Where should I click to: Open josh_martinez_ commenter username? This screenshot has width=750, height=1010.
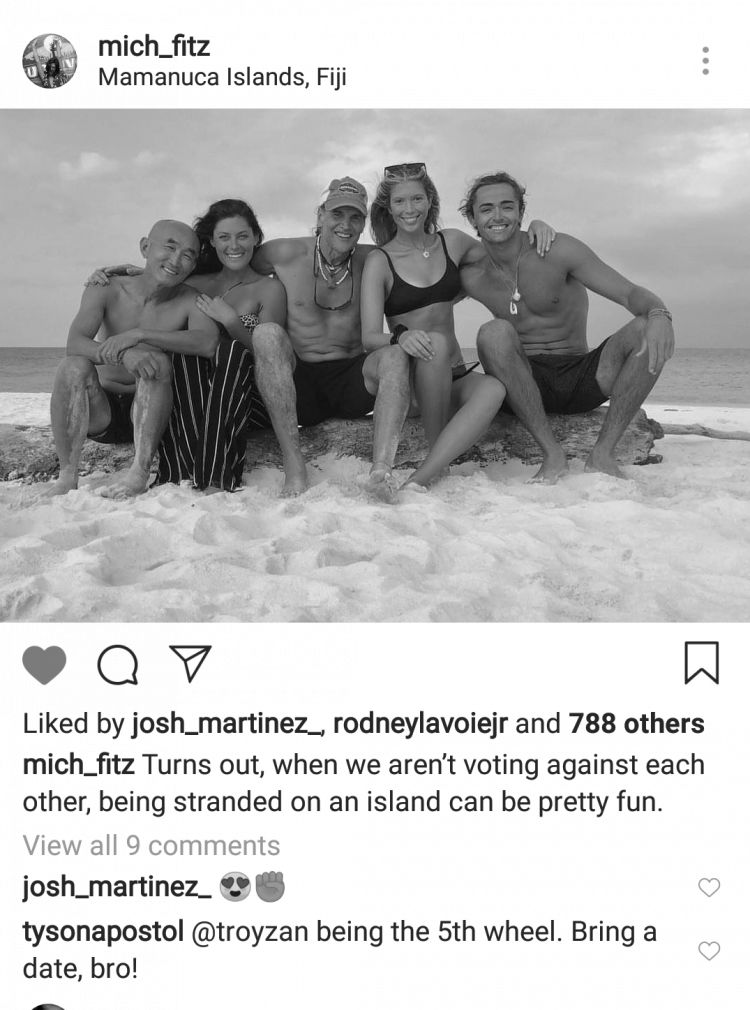(117, 887)
